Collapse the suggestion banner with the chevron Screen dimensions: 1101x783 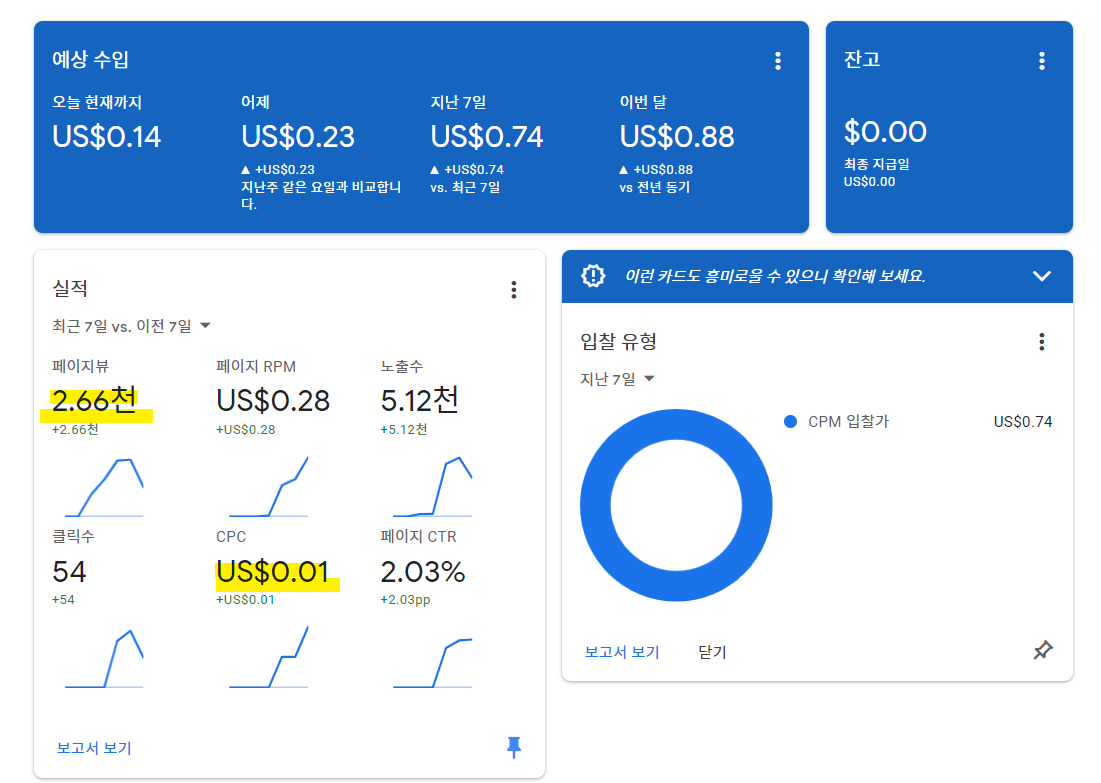click(1042, 276)
